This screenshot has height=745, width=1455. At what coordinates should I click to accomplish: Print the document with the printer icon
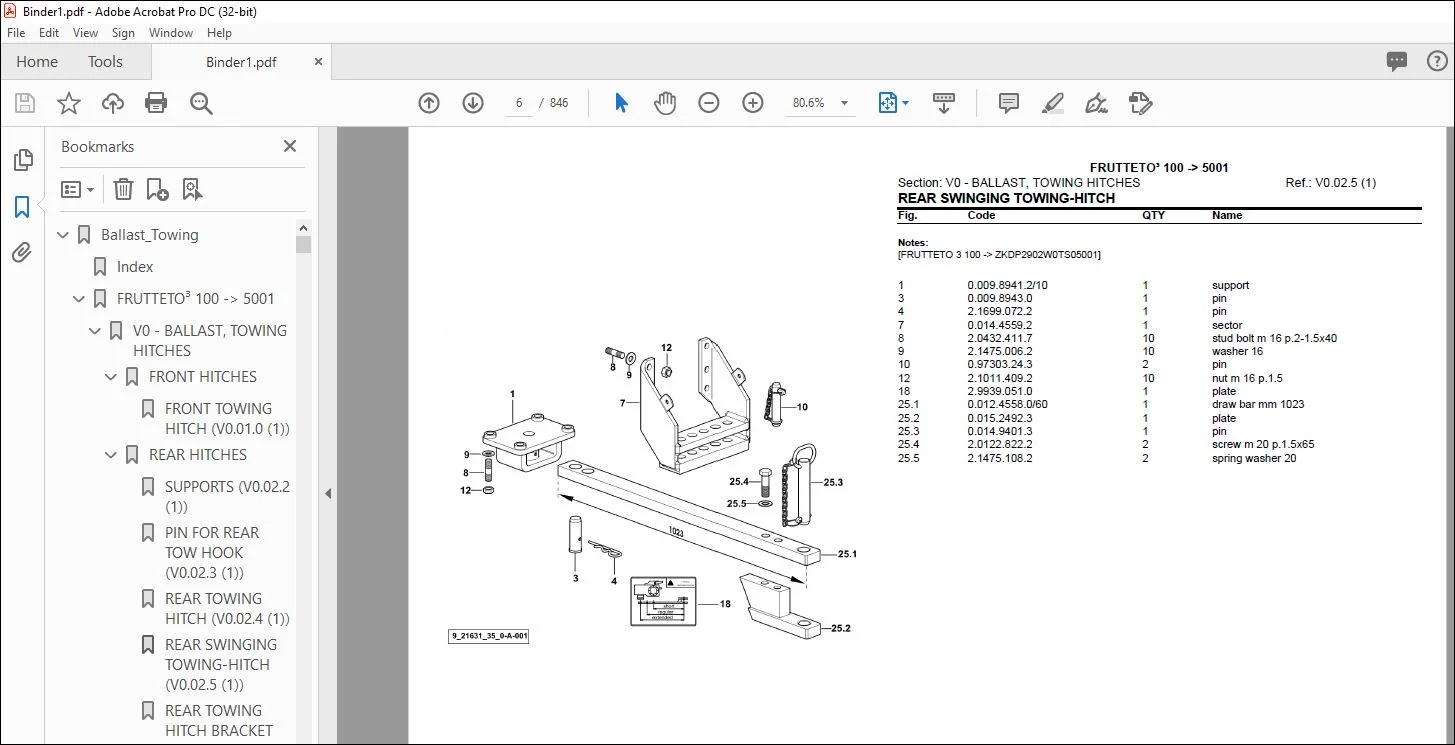coord(156,103)
